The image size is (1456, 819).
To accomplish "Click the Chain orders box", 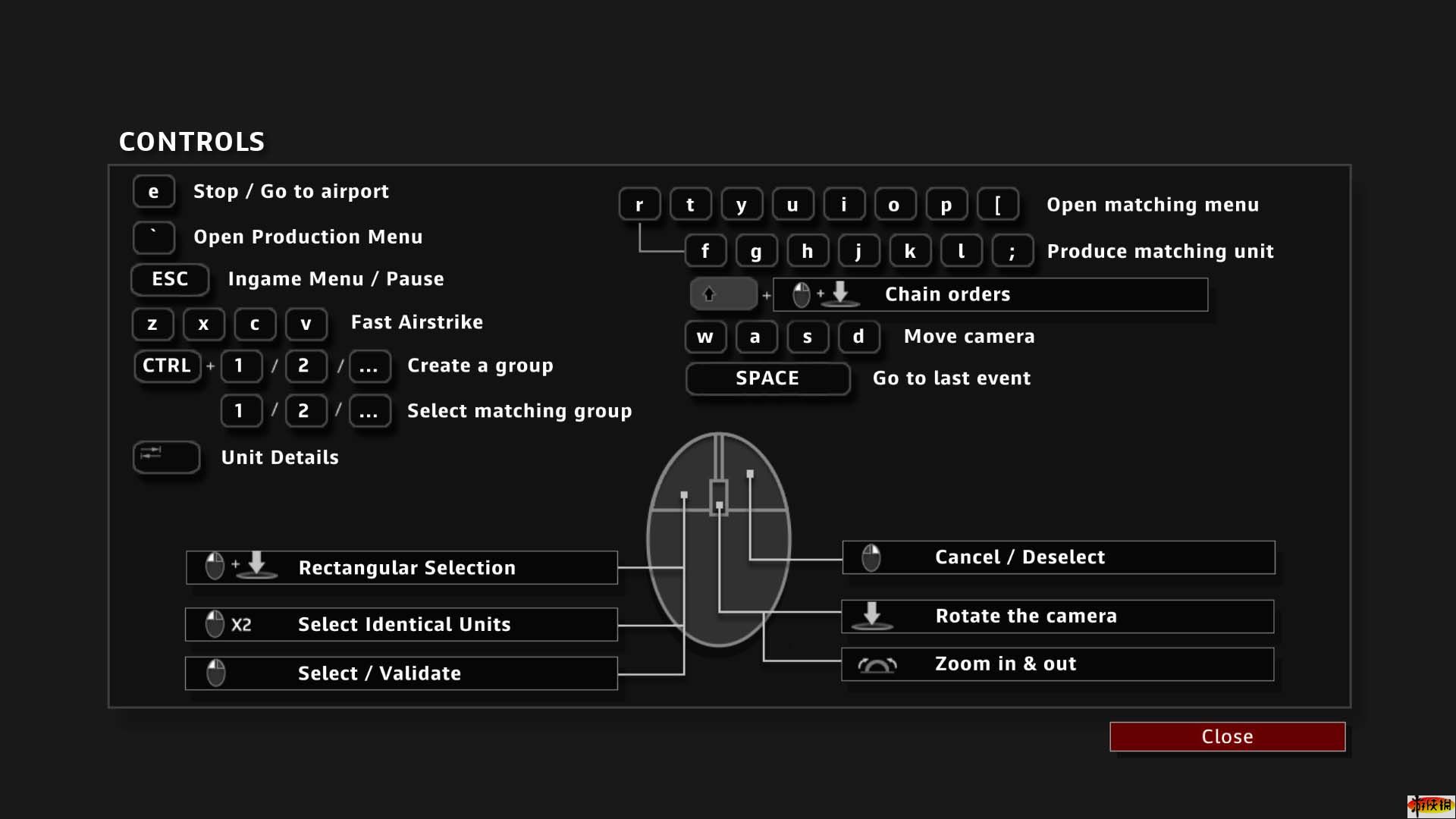I will pos(990,294).
